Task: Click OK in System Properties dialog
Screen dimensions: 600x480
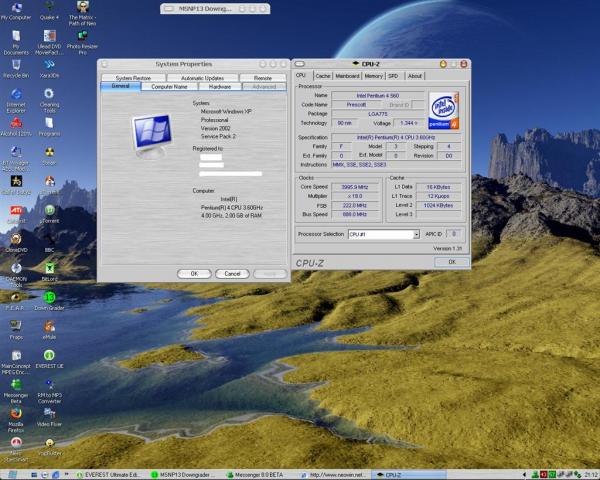Action: click(194, 274)
